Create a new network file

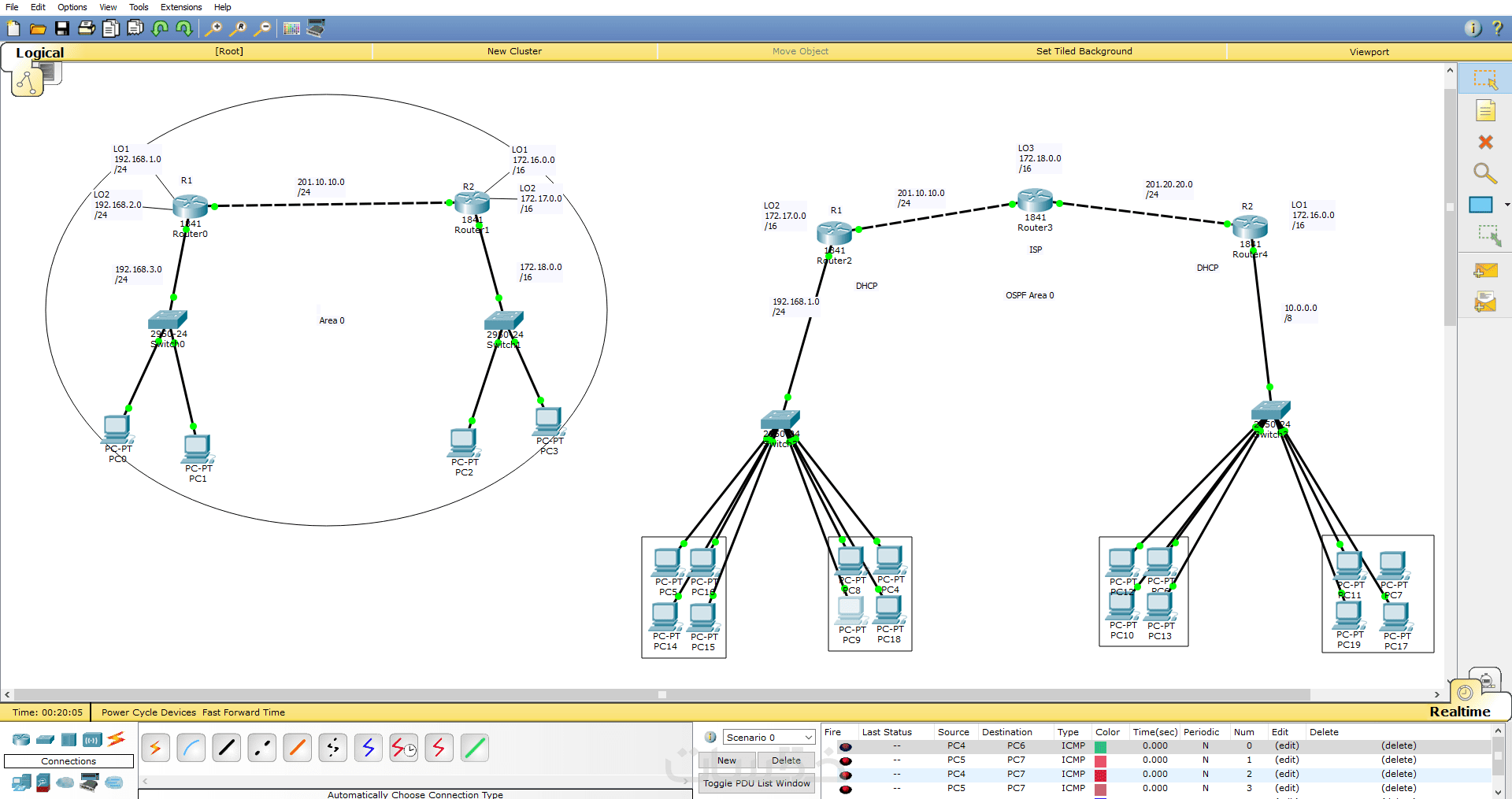click(x=13, y=29)
